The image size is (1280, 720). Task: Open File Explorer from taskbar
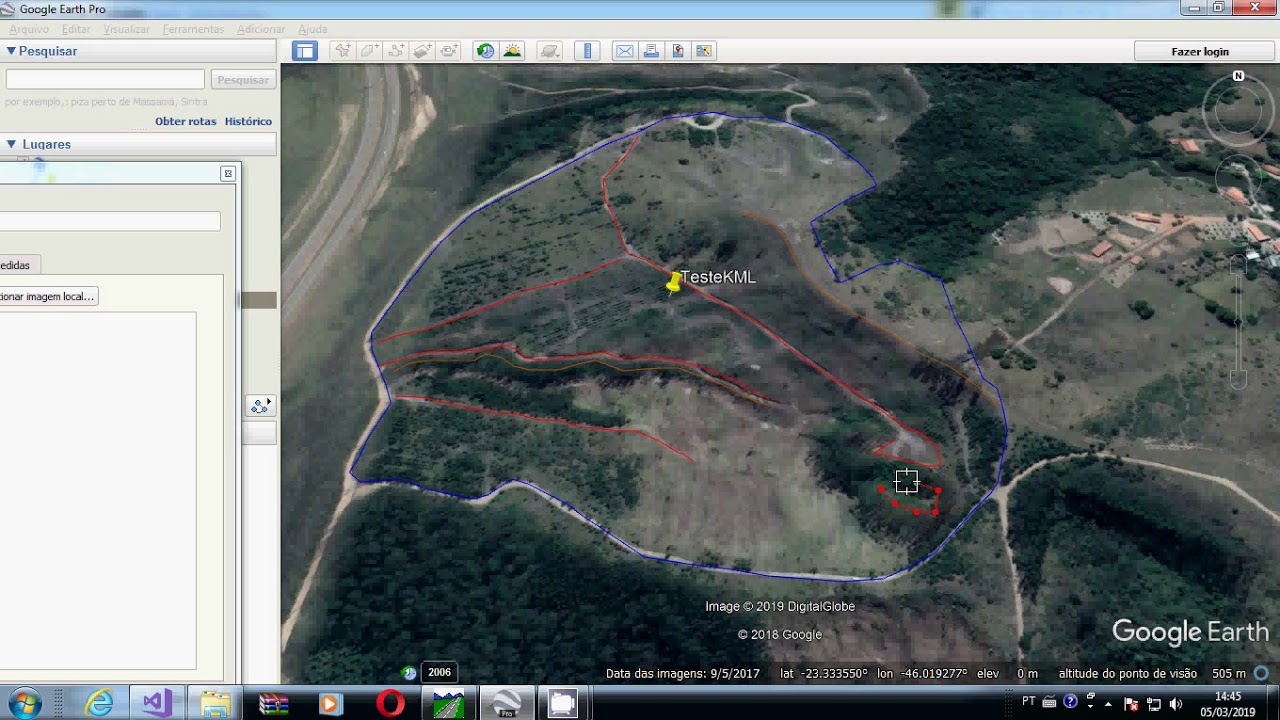pyautogui.click(x=215, y=704)
